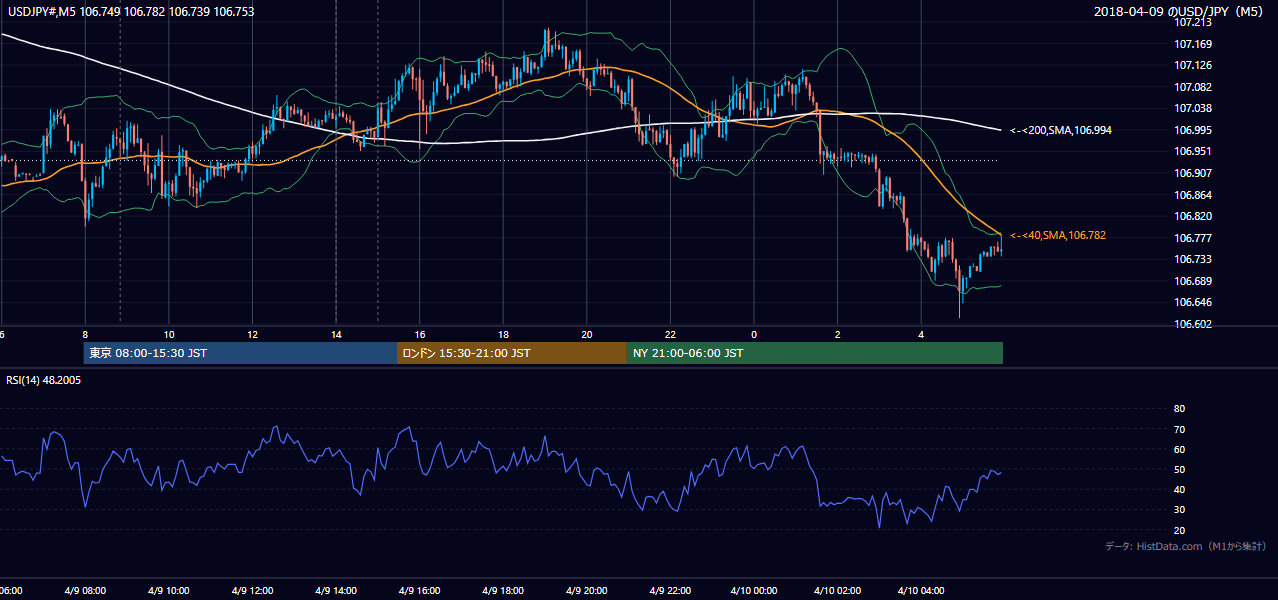
Task: Click price axis value 107.213
Action: pyautogui.click(x=1194, y=22)
